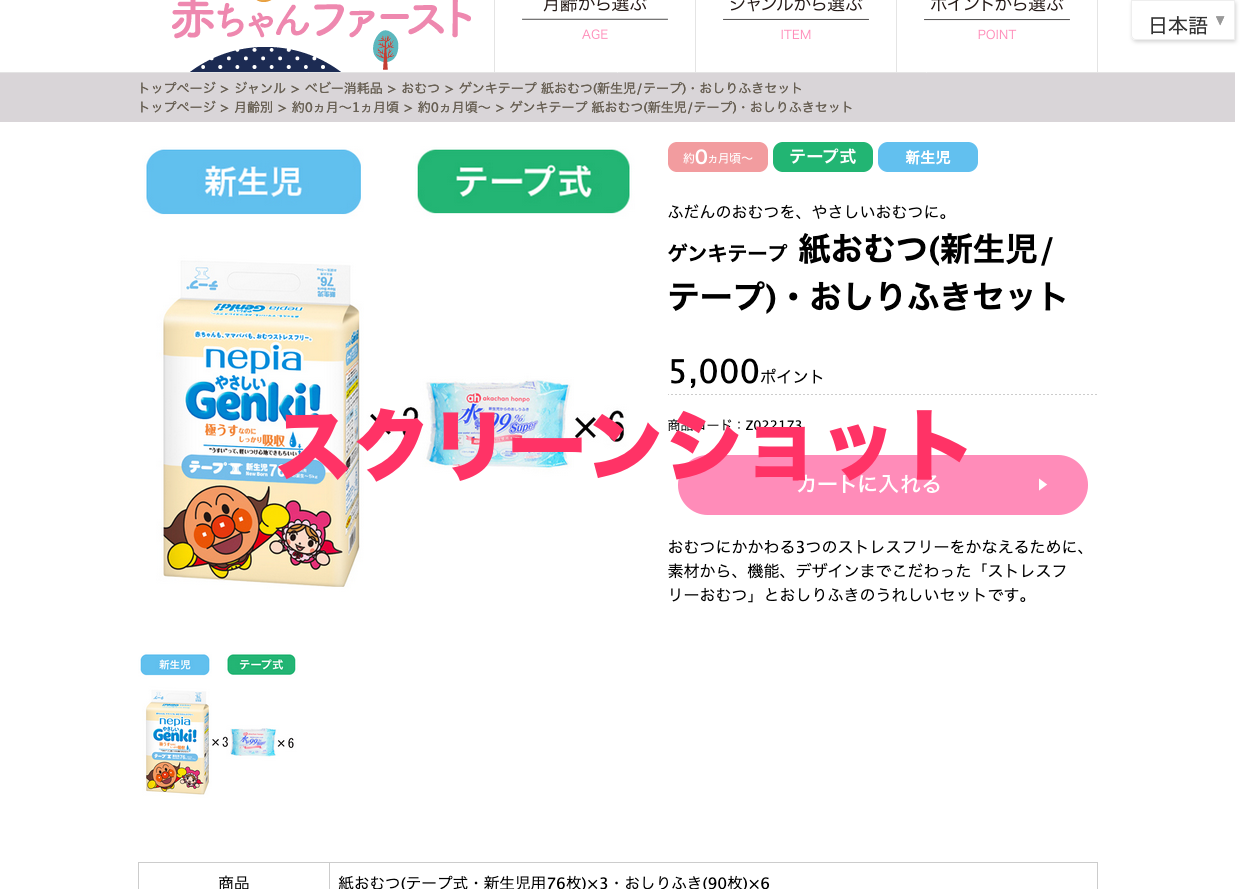Open the ジャンルから選ぶ ITEM menu

pos(796,20)
